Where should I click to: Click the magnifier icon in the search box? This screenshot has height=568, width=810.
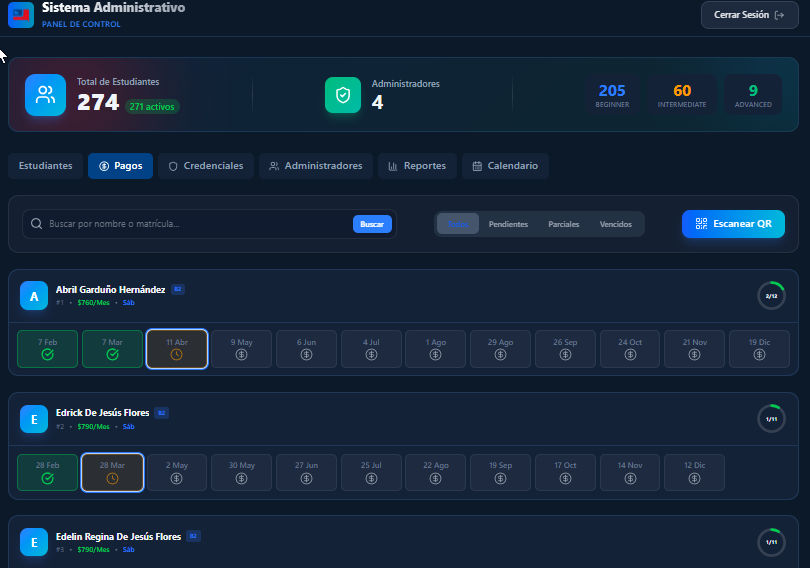[x=36, y=224]
